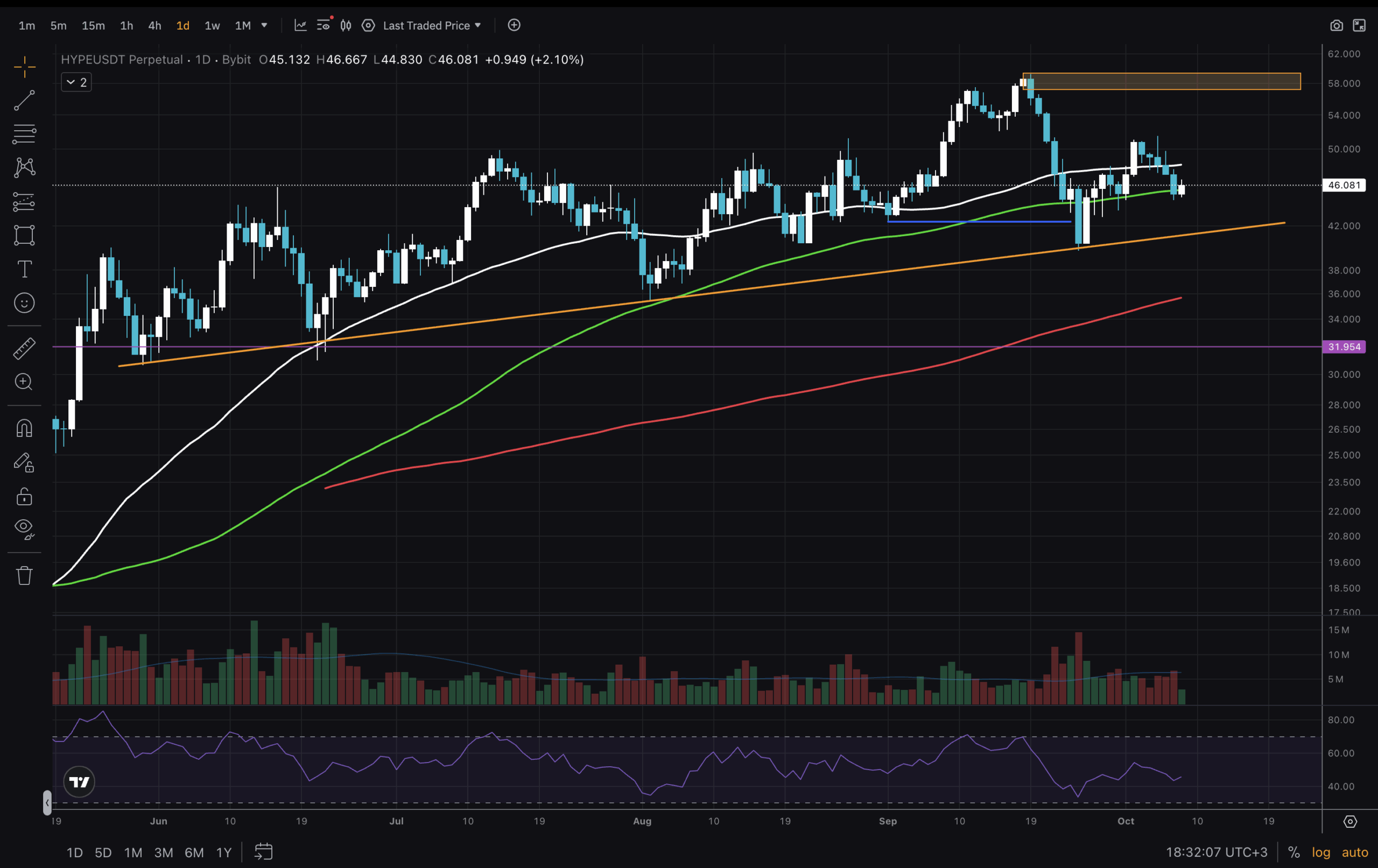
Task: Select the text annotation tool
Action: point(24,269)
